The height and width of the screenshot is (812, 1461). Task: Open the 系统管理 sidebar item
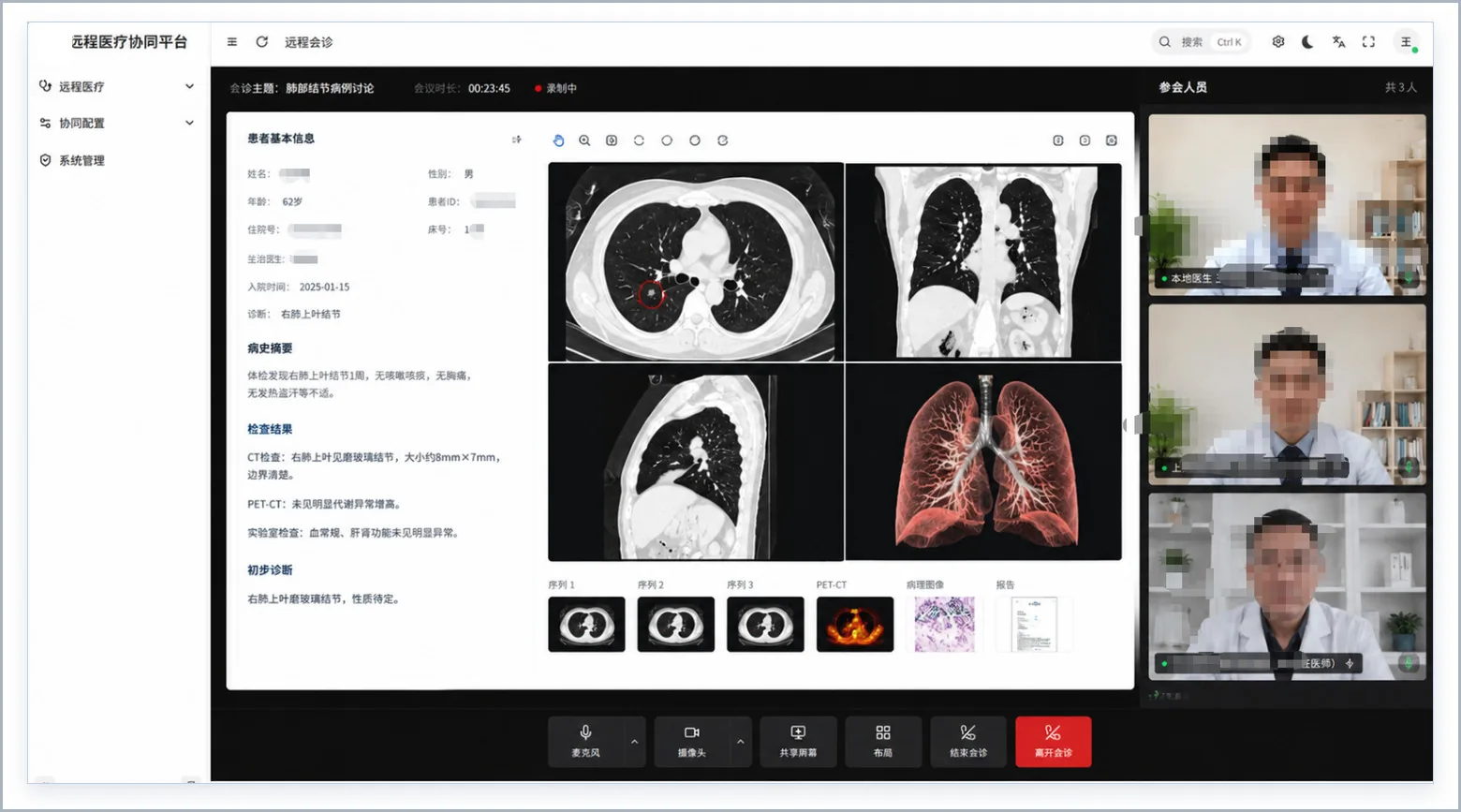(117, 160)
